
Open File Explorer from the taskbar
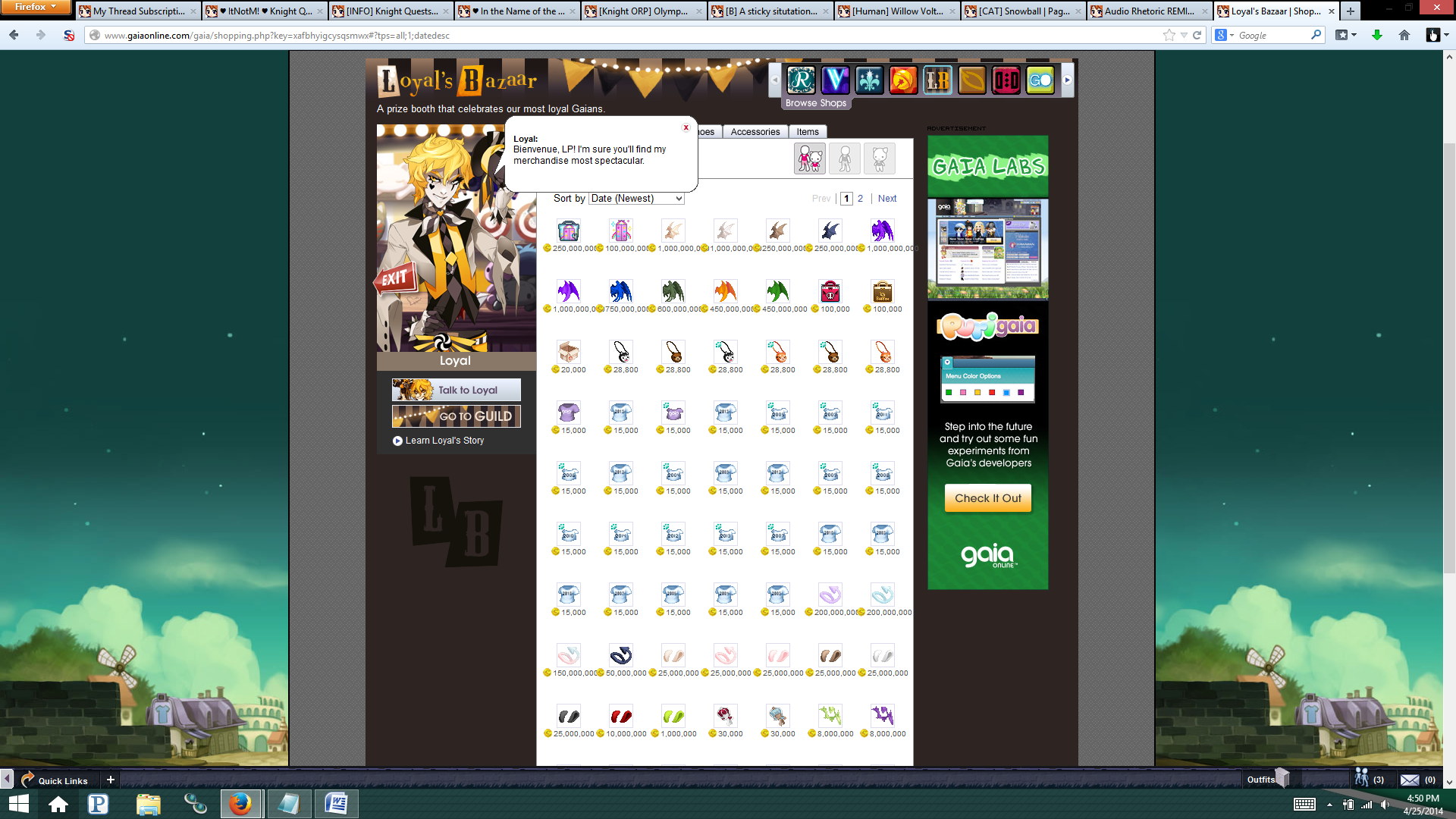(149, 804)
